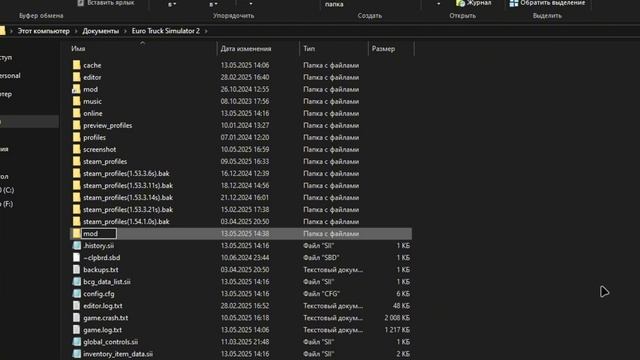This screenshot has width=640, height=360.
Task: Click the Файл "CFG" type of config.cfg
Action: 322,294
